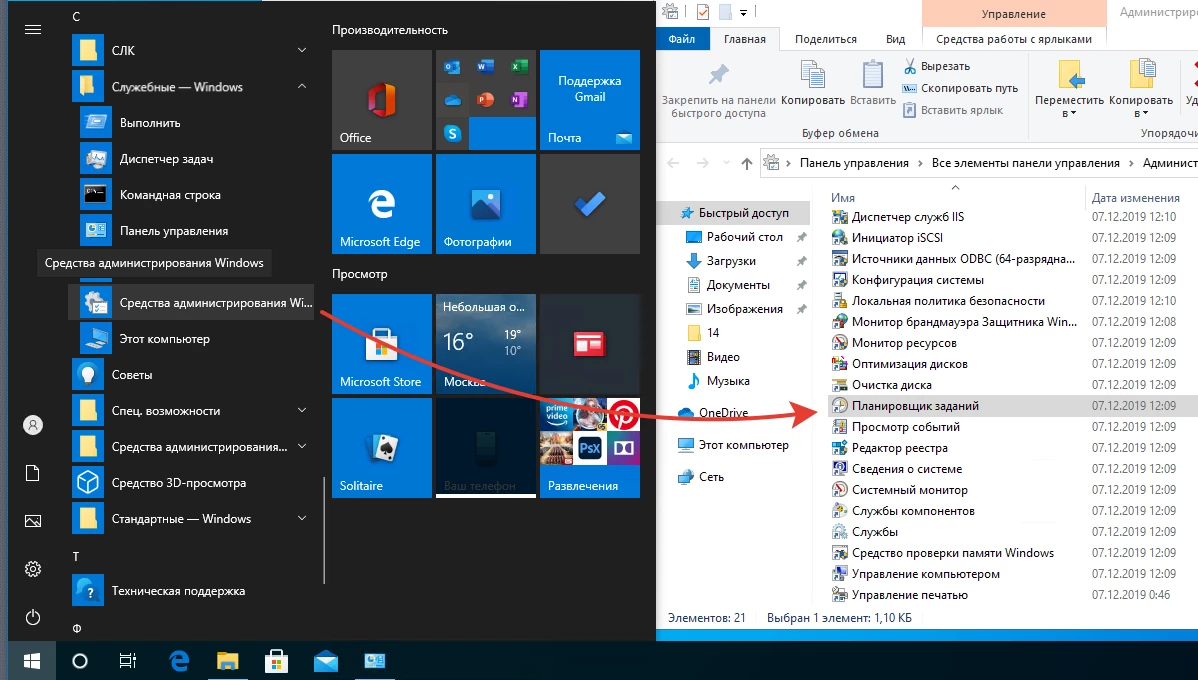Screen dimensions: 1198x680
Task: Open Диспетчер задач in Start list
Action: (x=166, y=159)
